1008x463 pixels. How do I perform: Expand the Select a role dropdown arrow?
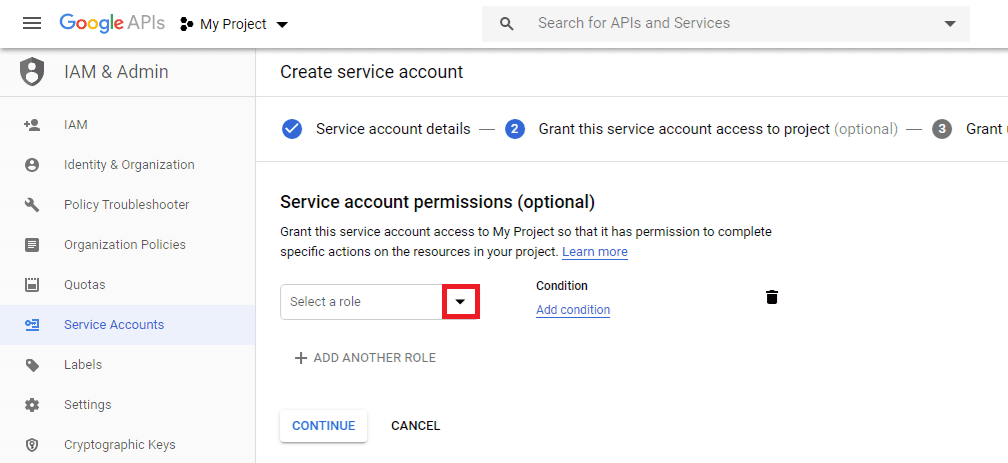pyautogui.click(x=460, y=302)
